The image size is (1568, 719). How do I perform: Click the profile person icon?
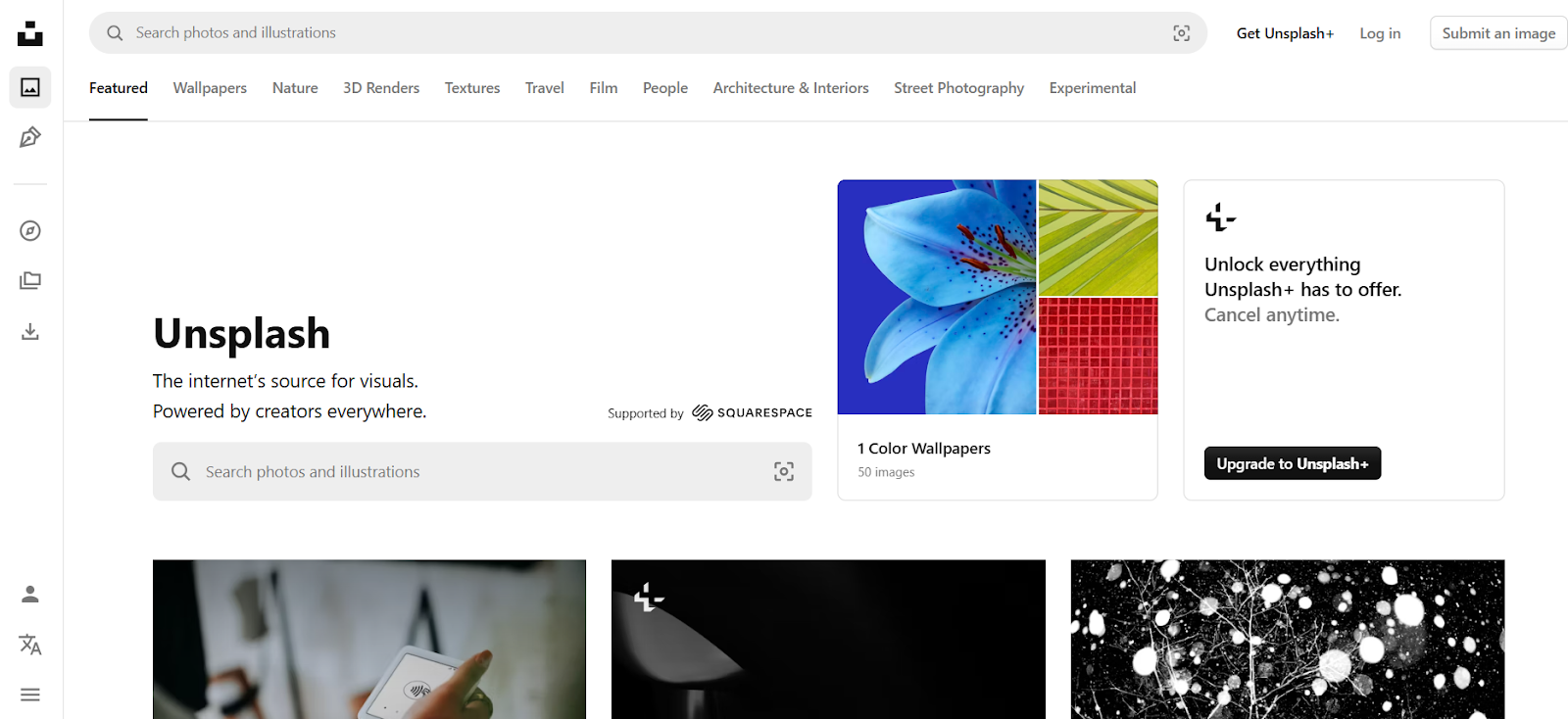click(30, 594)
